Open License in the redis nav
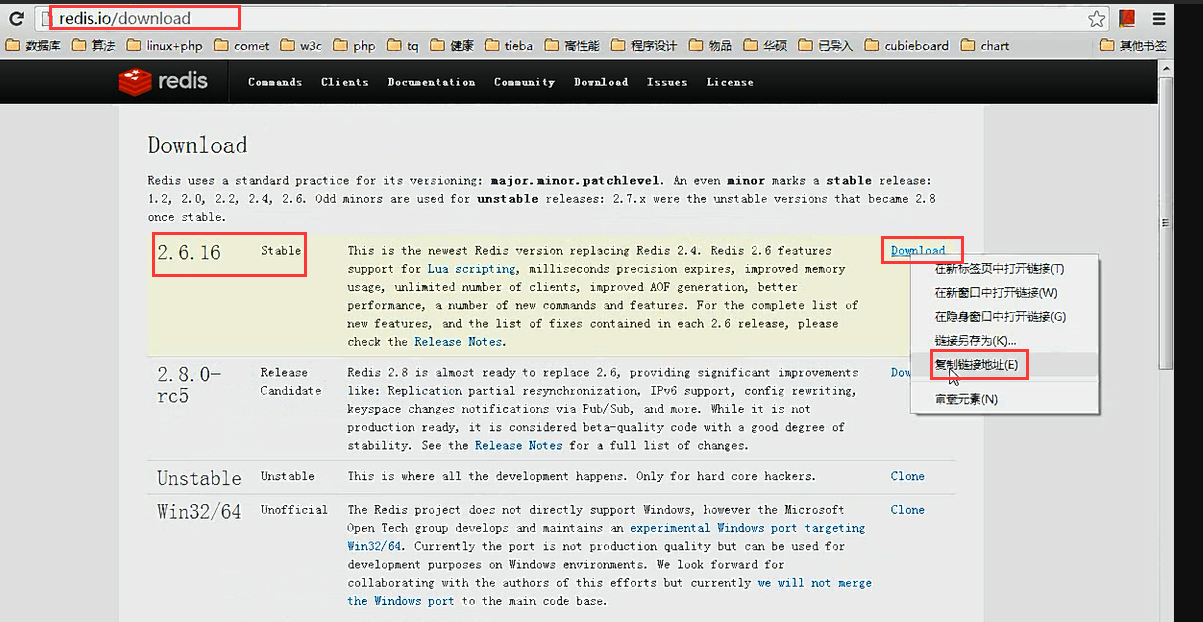 point(730,82)
